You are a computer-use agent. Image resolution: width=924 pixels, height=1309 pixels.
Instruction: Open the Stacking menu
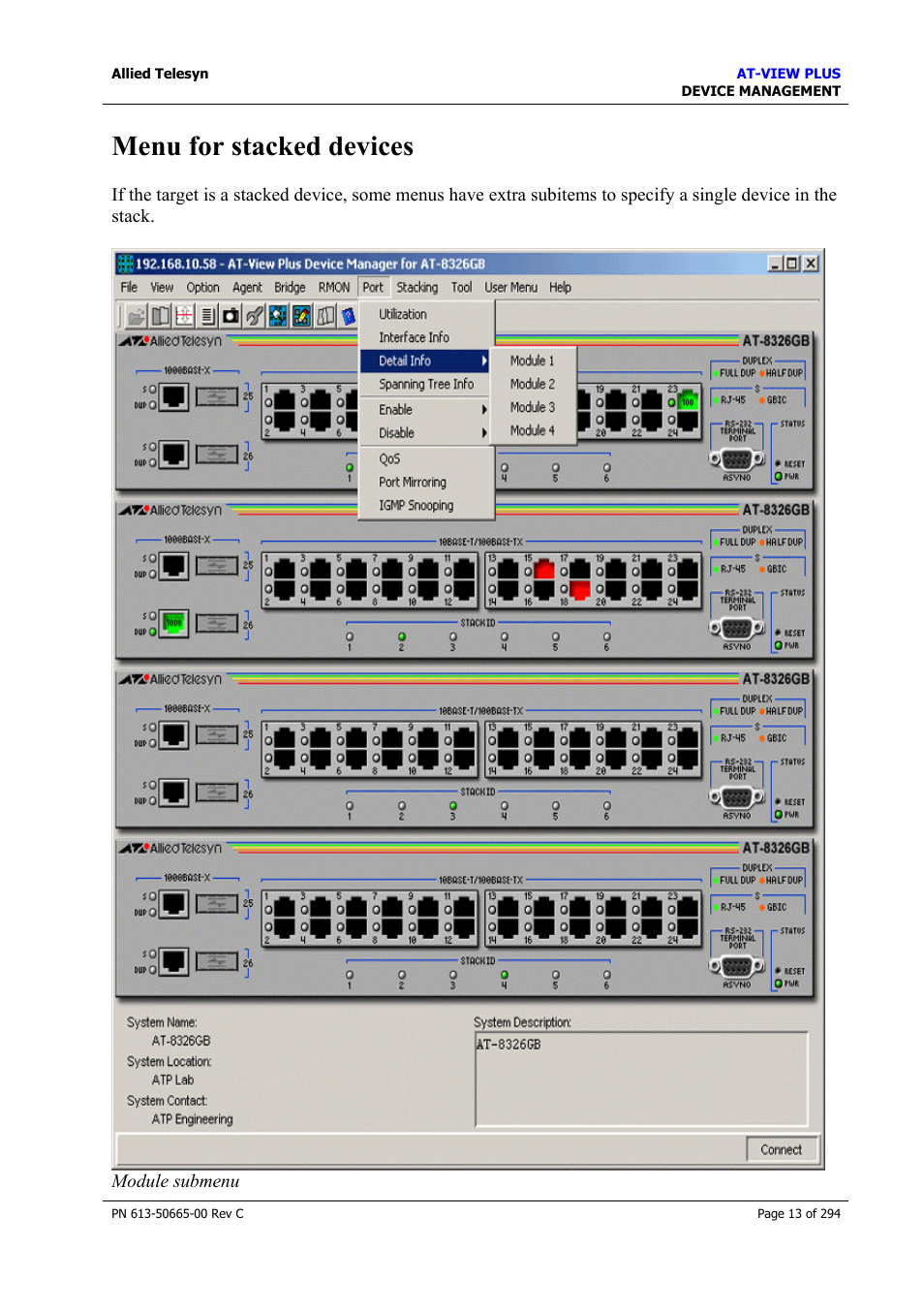click(417, 288)
